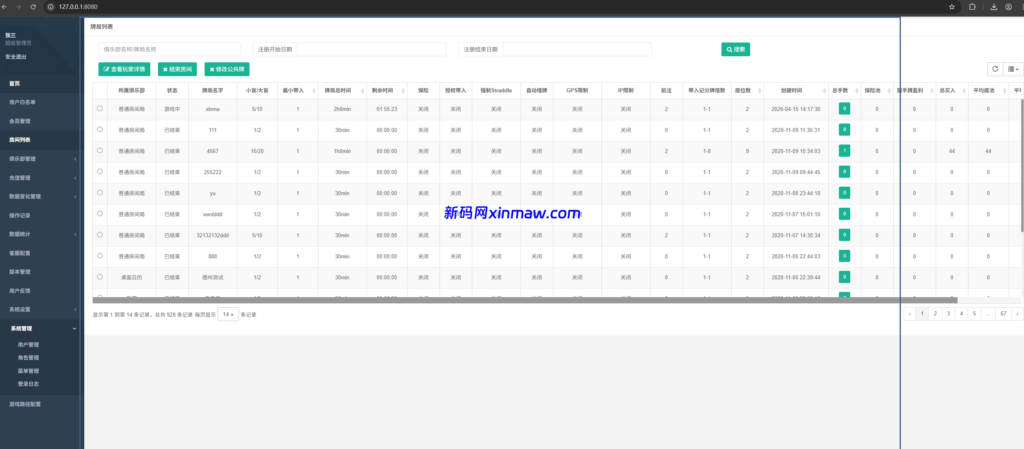Collapse the 系统管理 sidebar section
This screenshot has width=1024, height=449.
coord(40,328)
